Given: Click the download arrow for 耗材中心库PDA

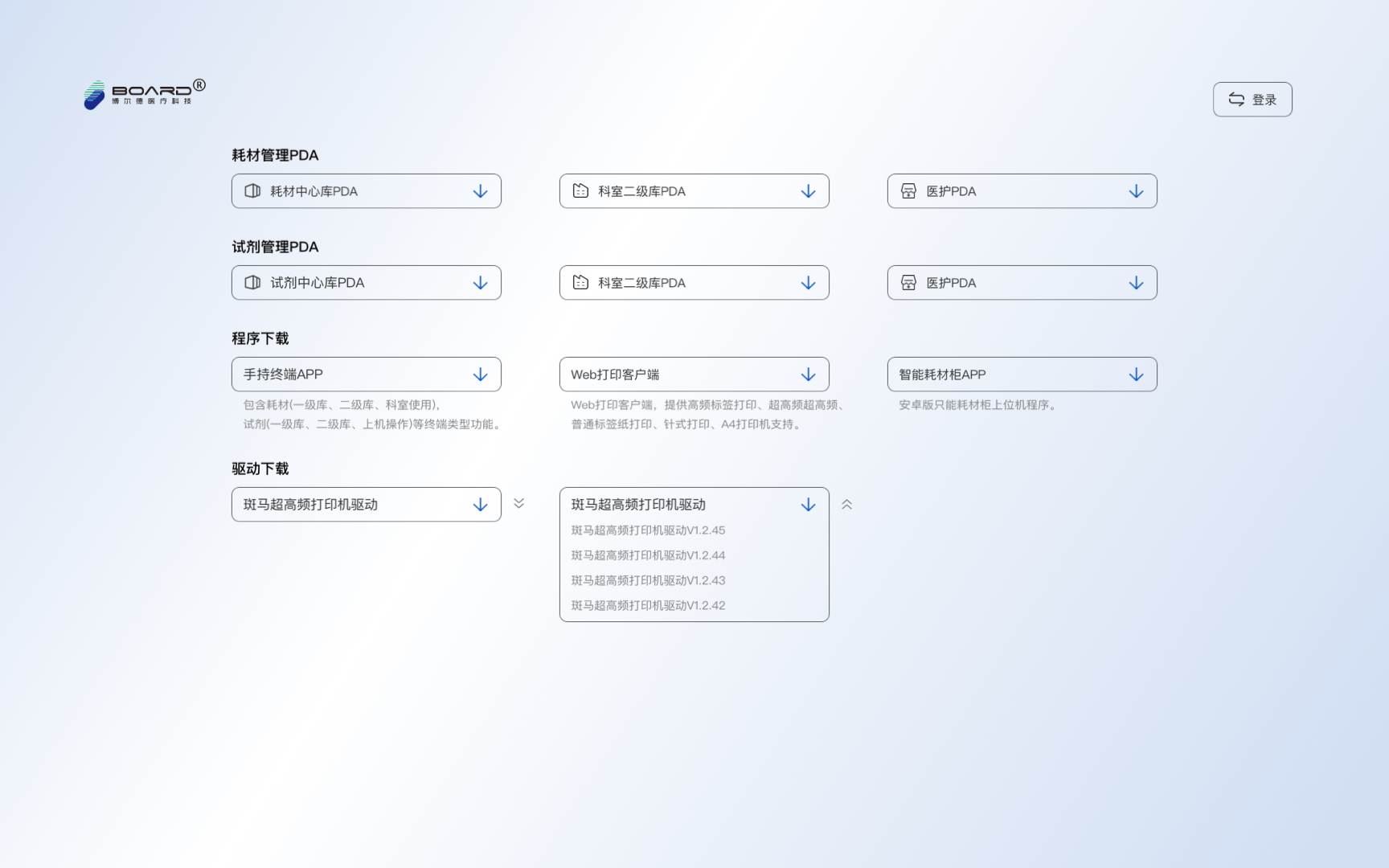Looking at the screenshot, I should pos(480,191).
